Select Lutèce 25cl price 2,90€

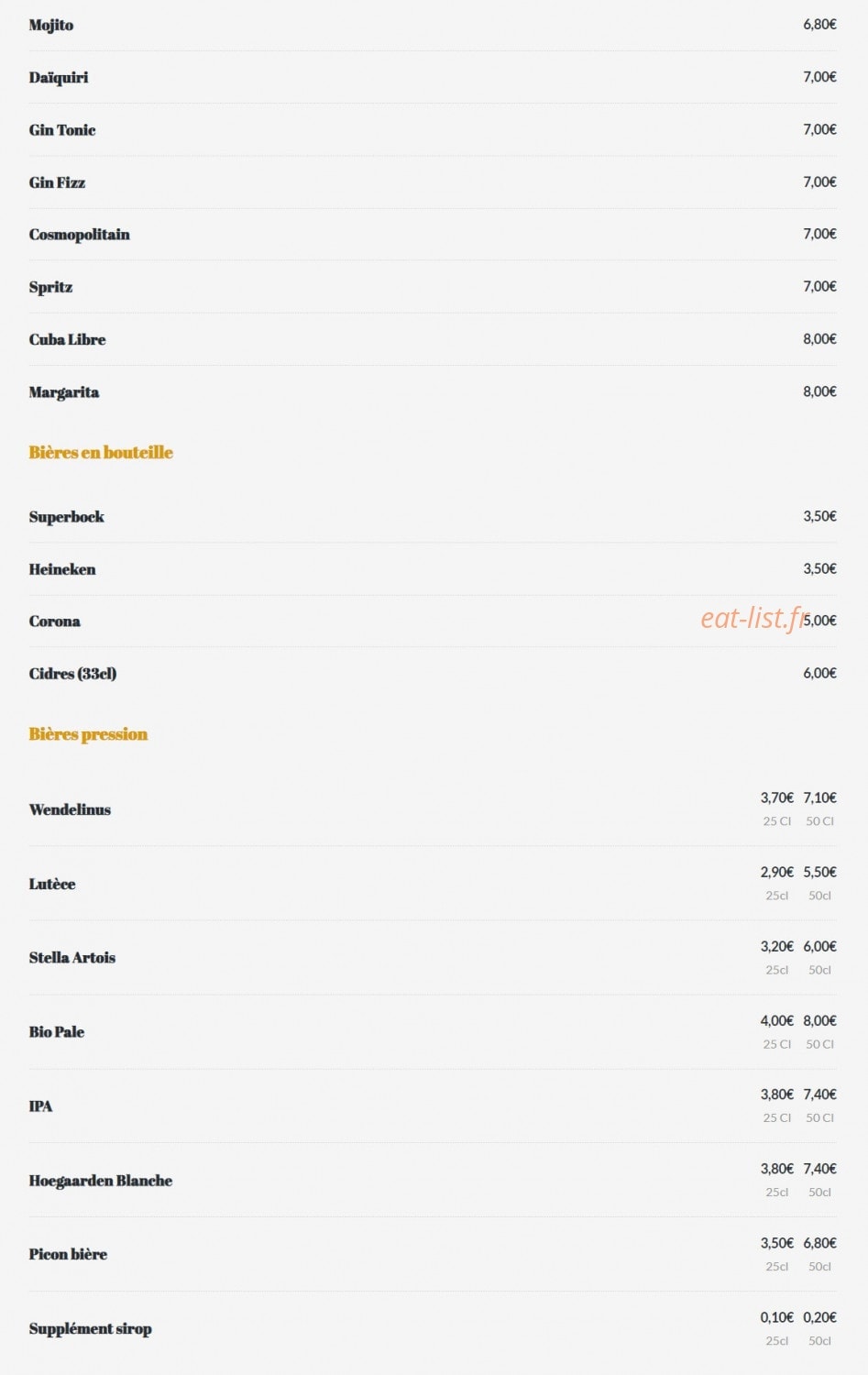(x=776, y=872)
